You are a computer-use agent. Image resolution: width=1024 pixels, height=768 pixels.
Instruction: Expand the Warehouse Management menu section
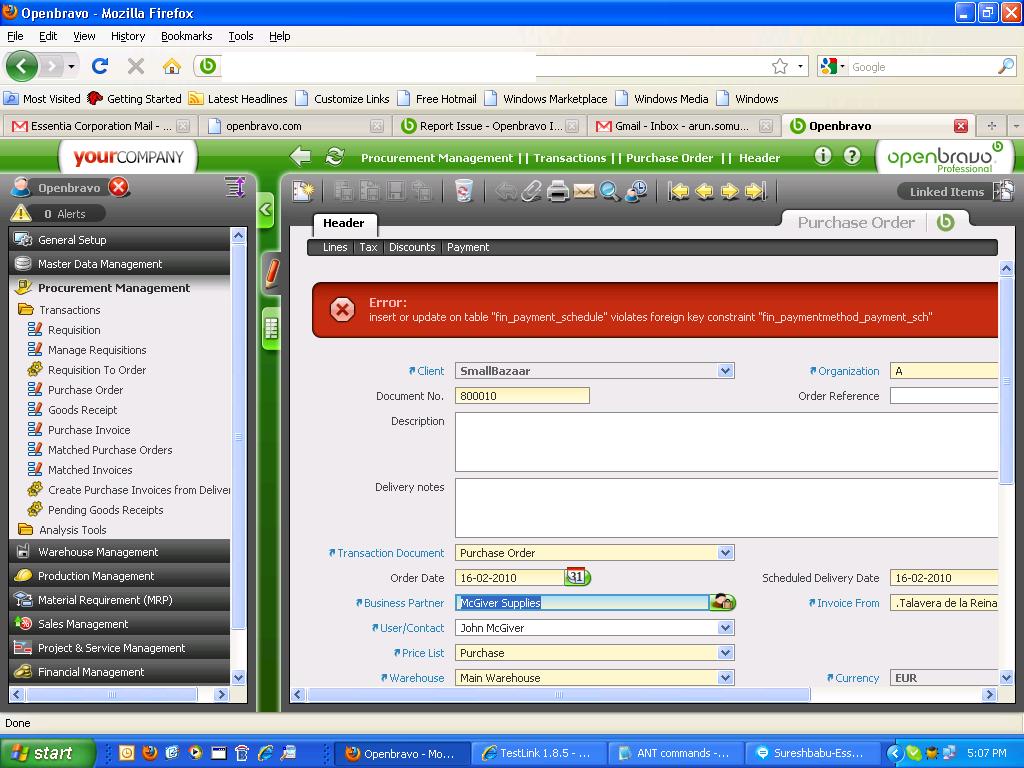[x=98, y=552]
